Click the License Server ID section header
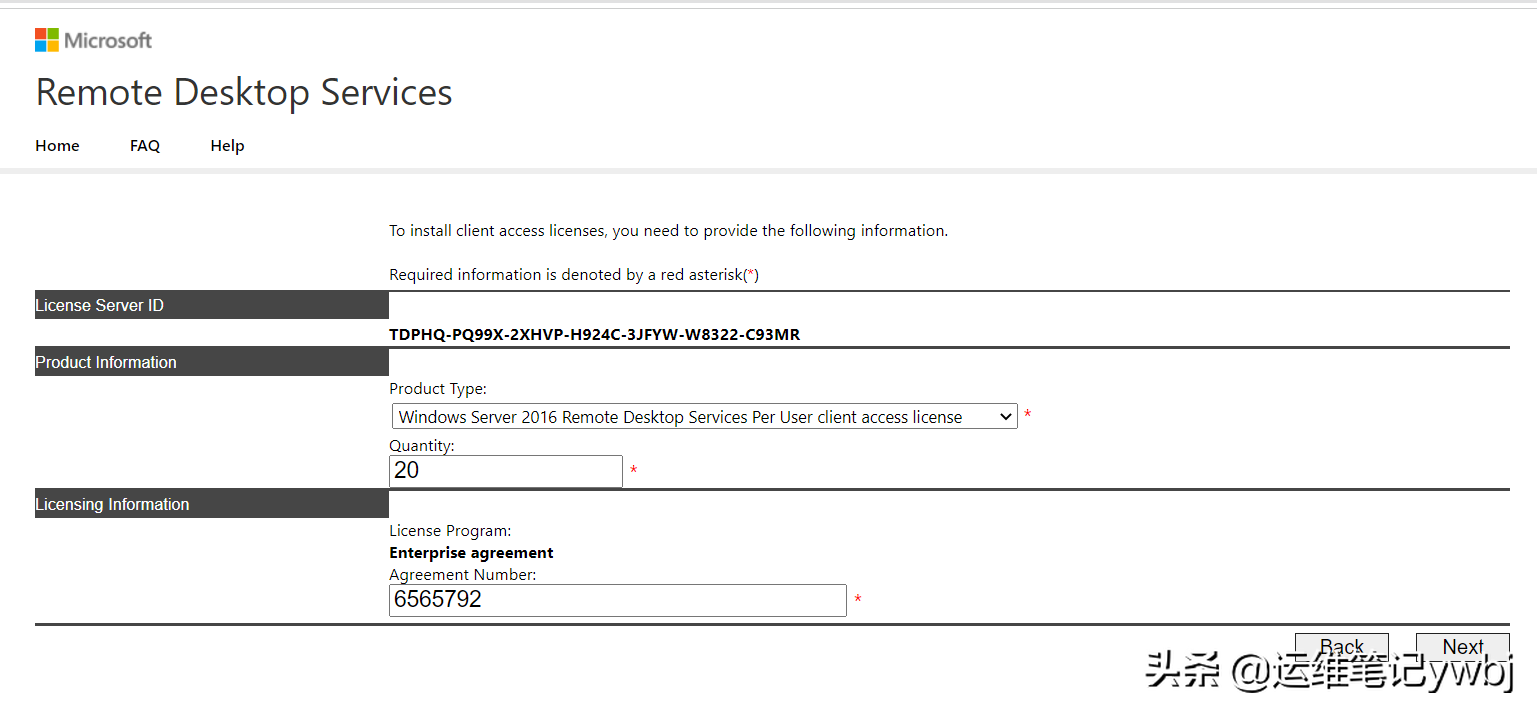Screen dimensions: 1537x711 tap(212, 305)
